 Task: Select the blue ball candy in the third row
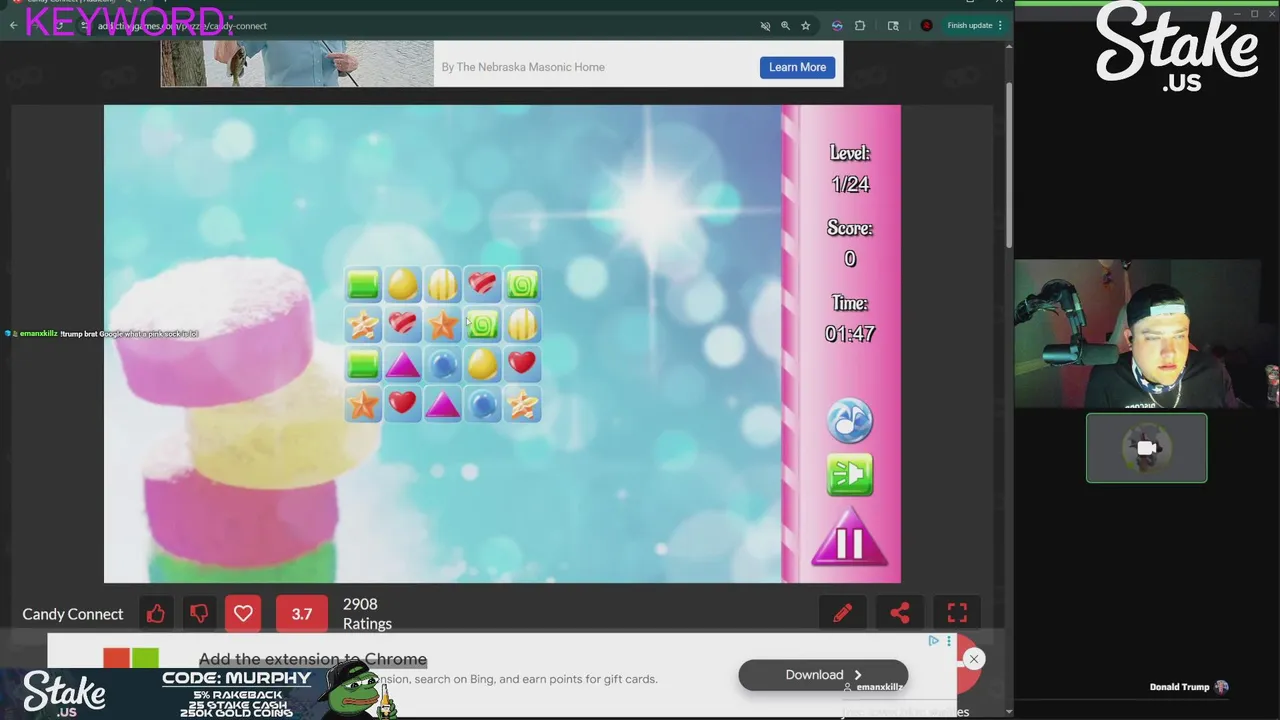[443, 364]
